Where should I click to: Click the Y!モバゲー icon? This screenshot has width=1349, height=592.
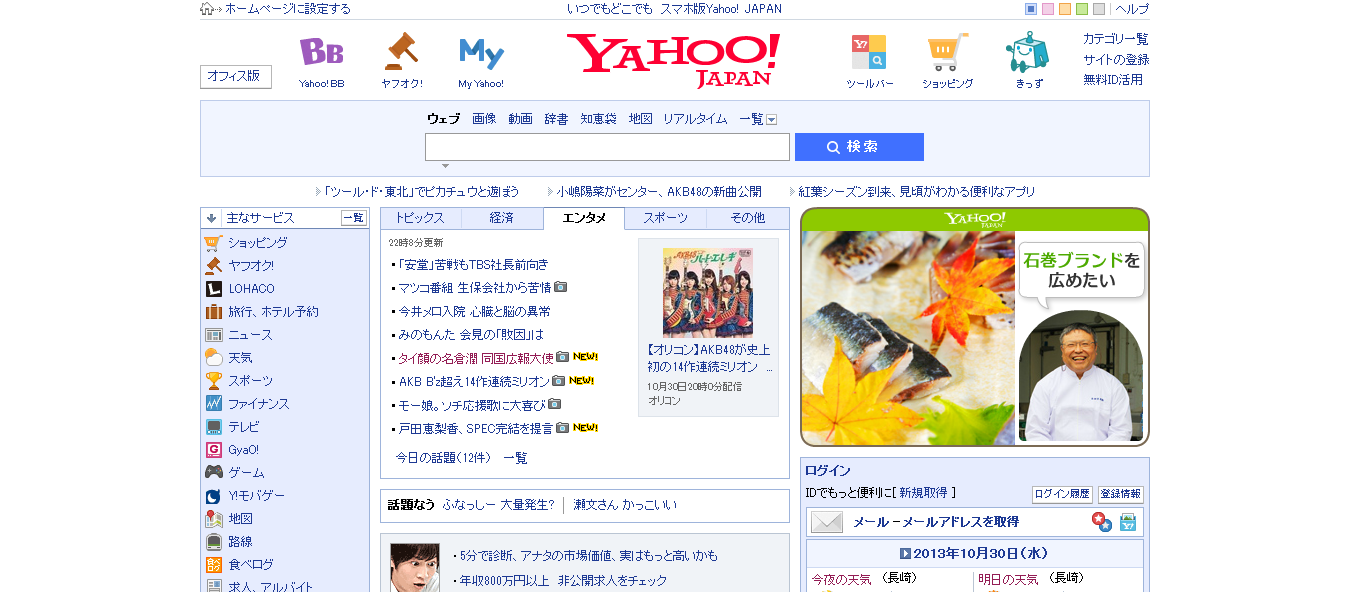pos(213,496)
